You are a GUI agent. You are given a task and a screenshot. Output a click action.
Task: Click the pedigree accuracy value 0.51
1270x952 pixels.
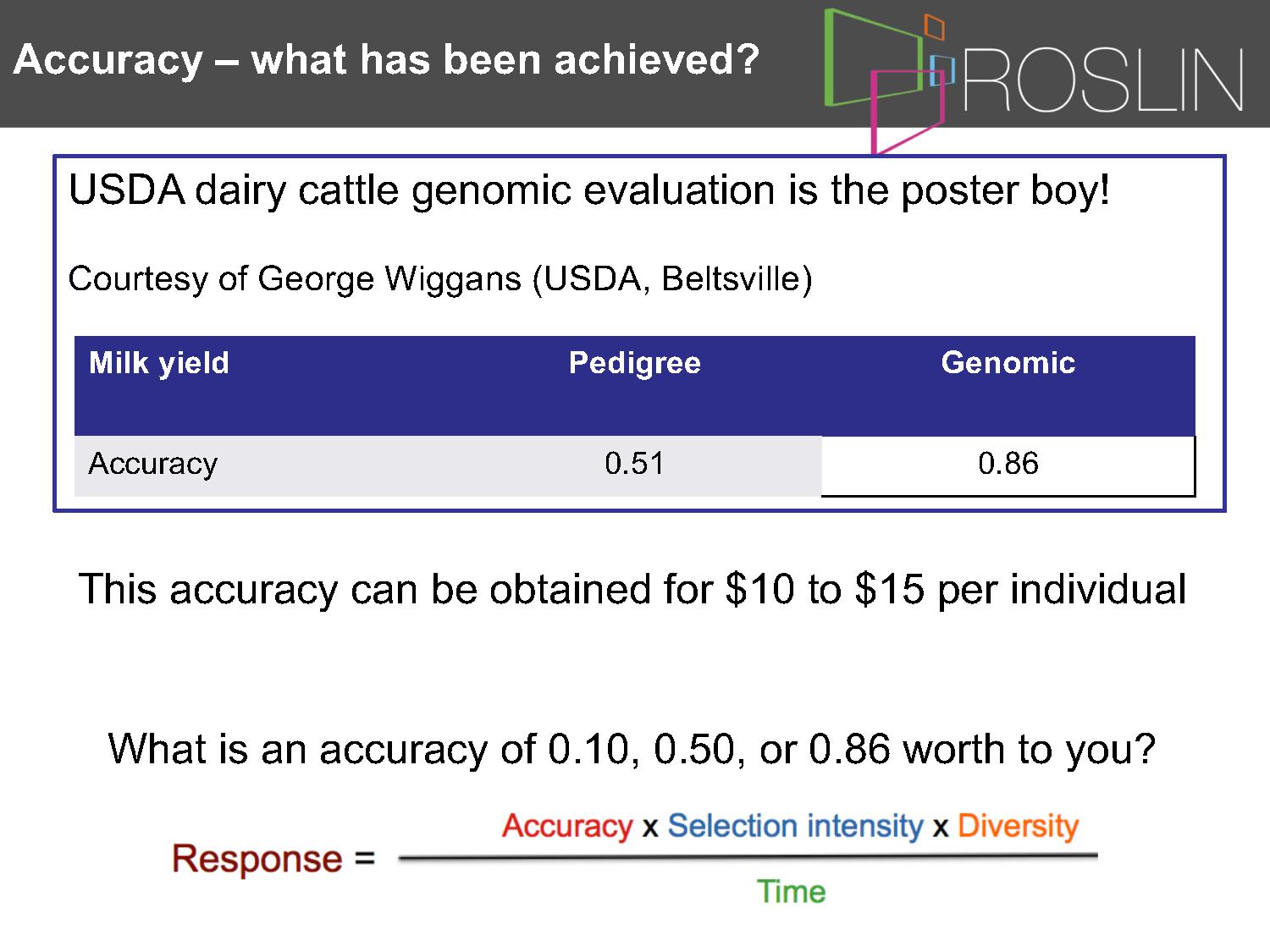pyautogui.click(x=635, y=464)
